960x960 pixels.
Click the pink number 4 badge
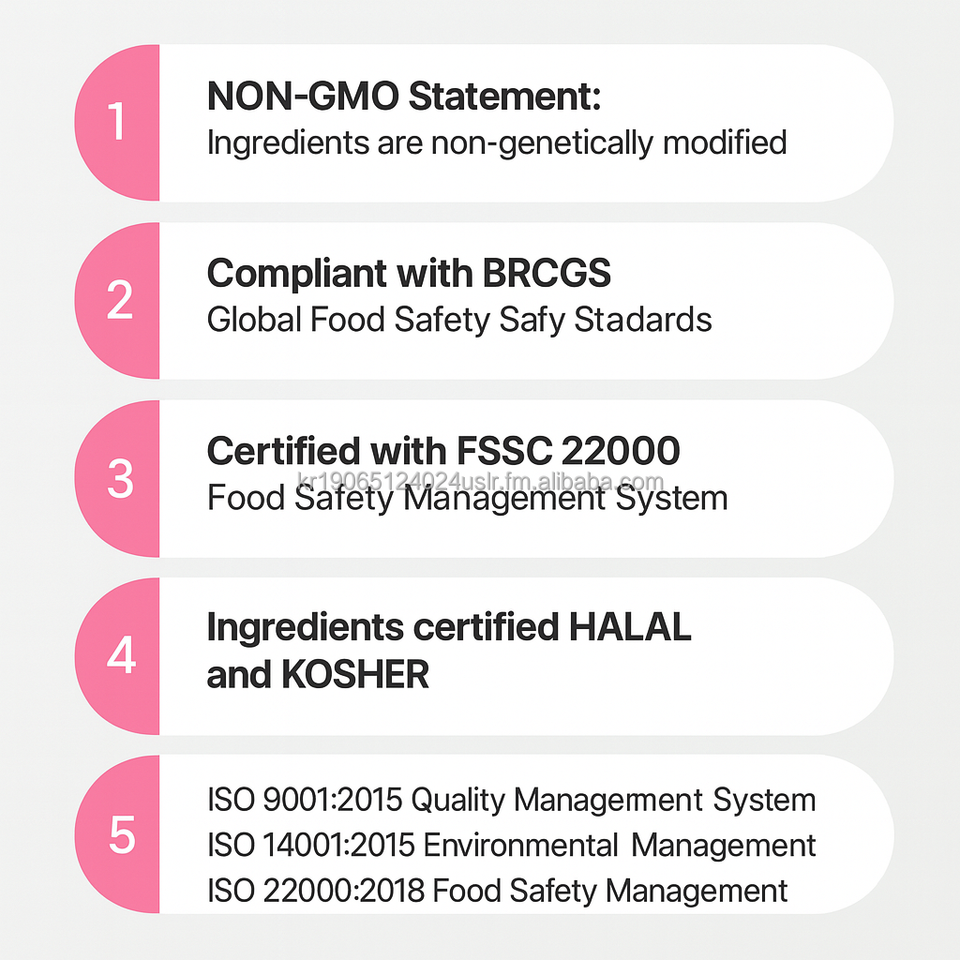(119, 656)
